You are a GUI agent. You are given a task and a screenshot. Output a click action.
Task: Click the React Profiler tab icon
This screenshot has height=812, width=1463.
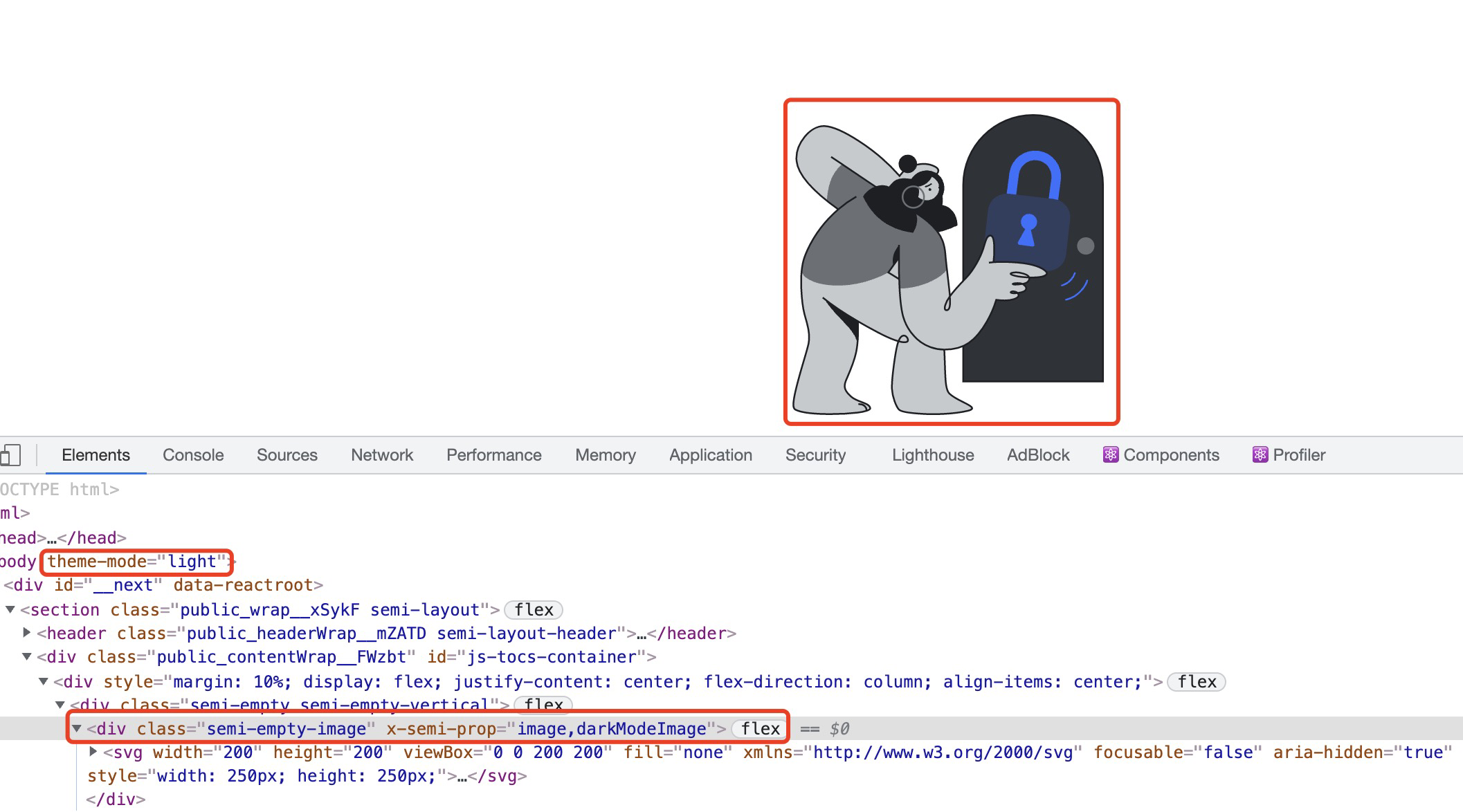click(x=1260, y=454)
